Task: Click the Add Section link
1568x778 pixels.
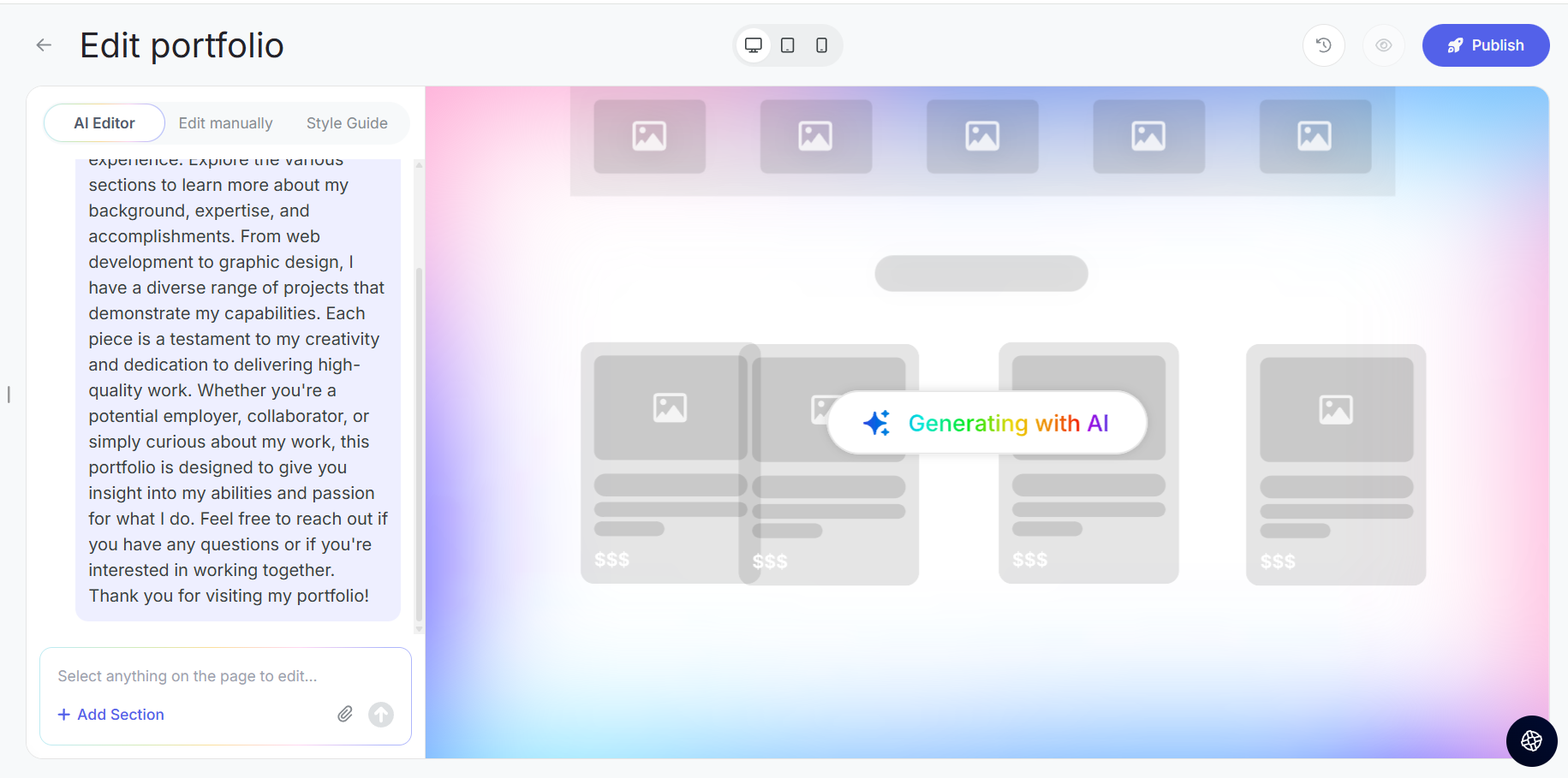Action: point(111,715)
